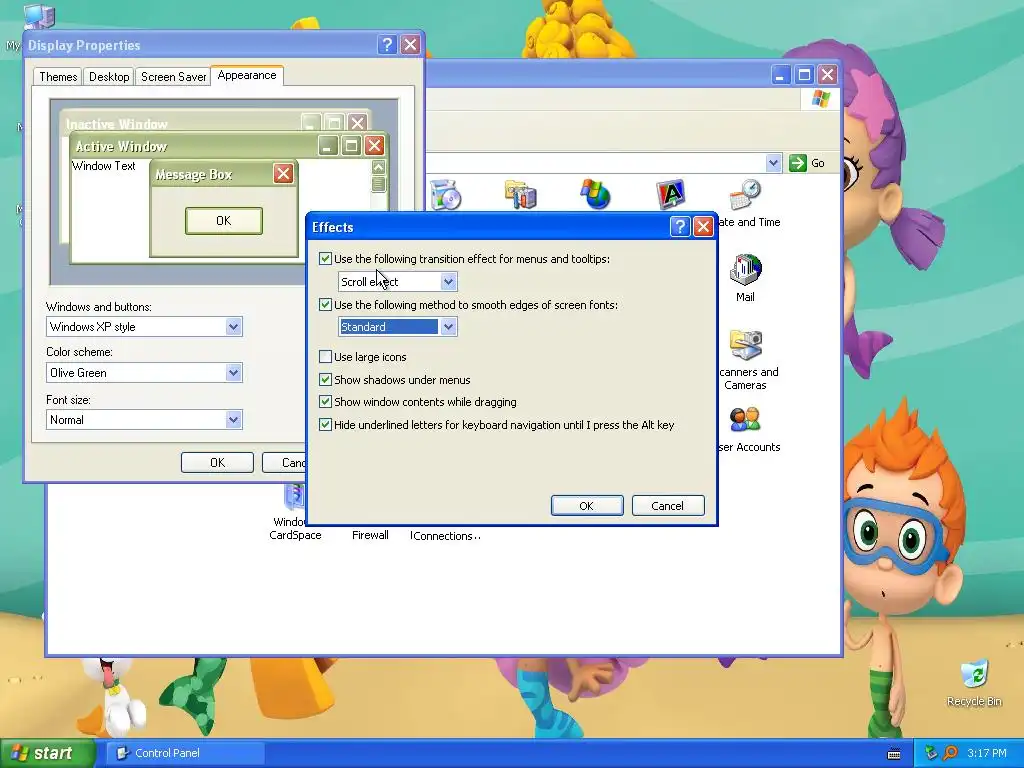This screenshot has width=1024, height=768.
Task: Open My Computer icon on desktop
Action: 39,16
